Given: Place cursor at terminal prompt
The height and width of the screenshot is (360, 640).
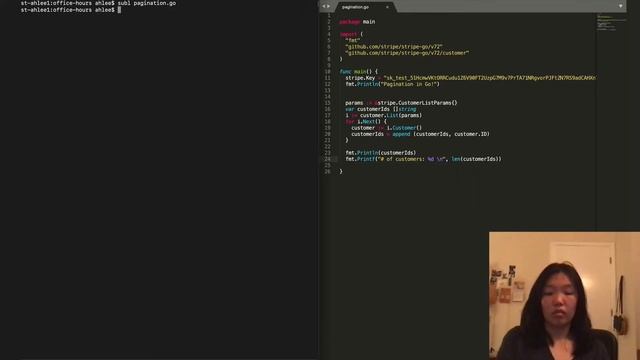Looking at the screenshot, I should 119,10.
